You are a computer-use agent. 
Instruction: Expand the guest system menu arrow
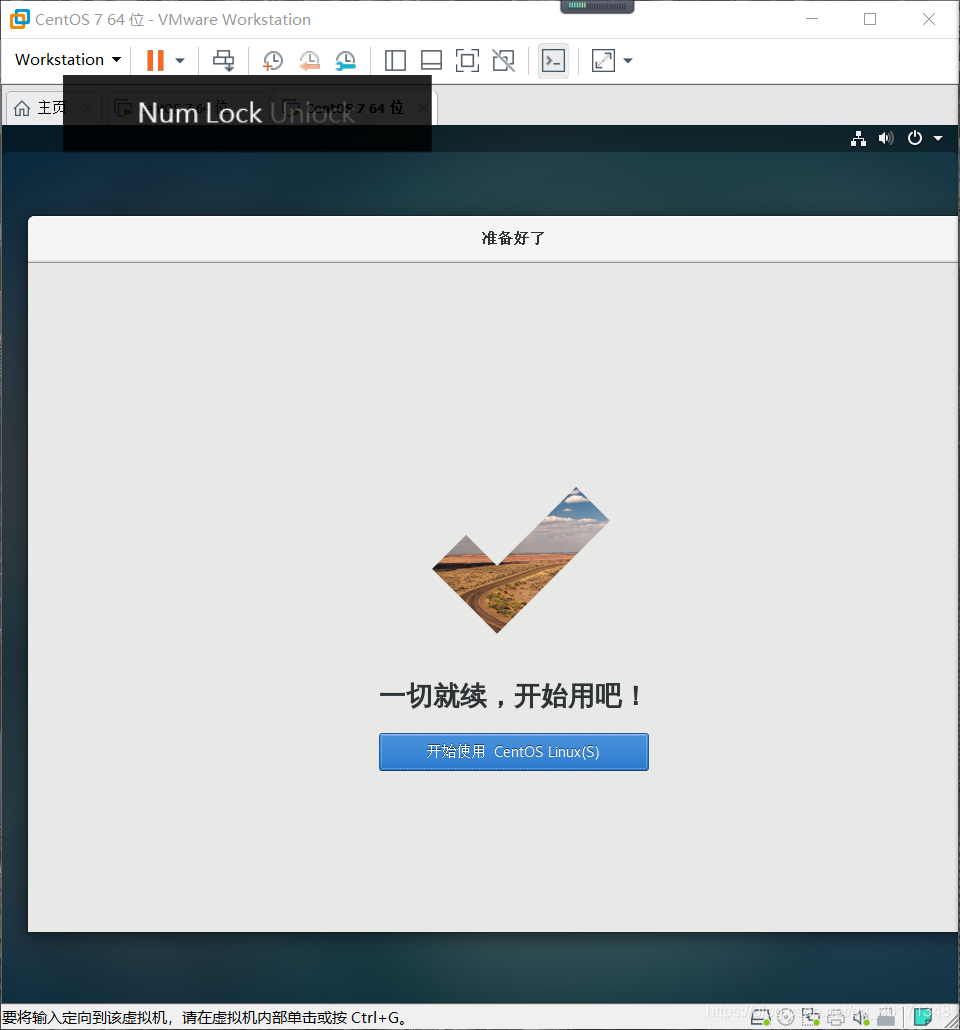[938, 138]
